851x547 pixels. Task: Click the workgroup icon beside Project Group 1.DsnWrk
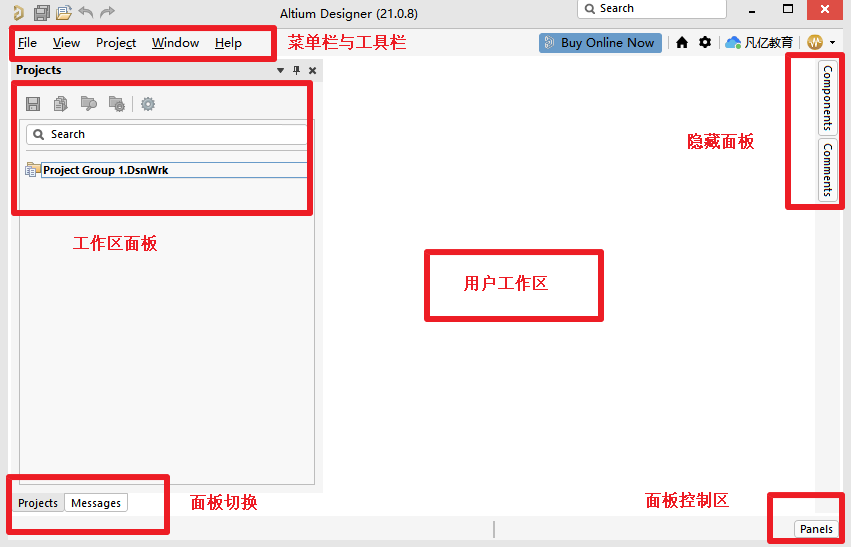[33, 170]
